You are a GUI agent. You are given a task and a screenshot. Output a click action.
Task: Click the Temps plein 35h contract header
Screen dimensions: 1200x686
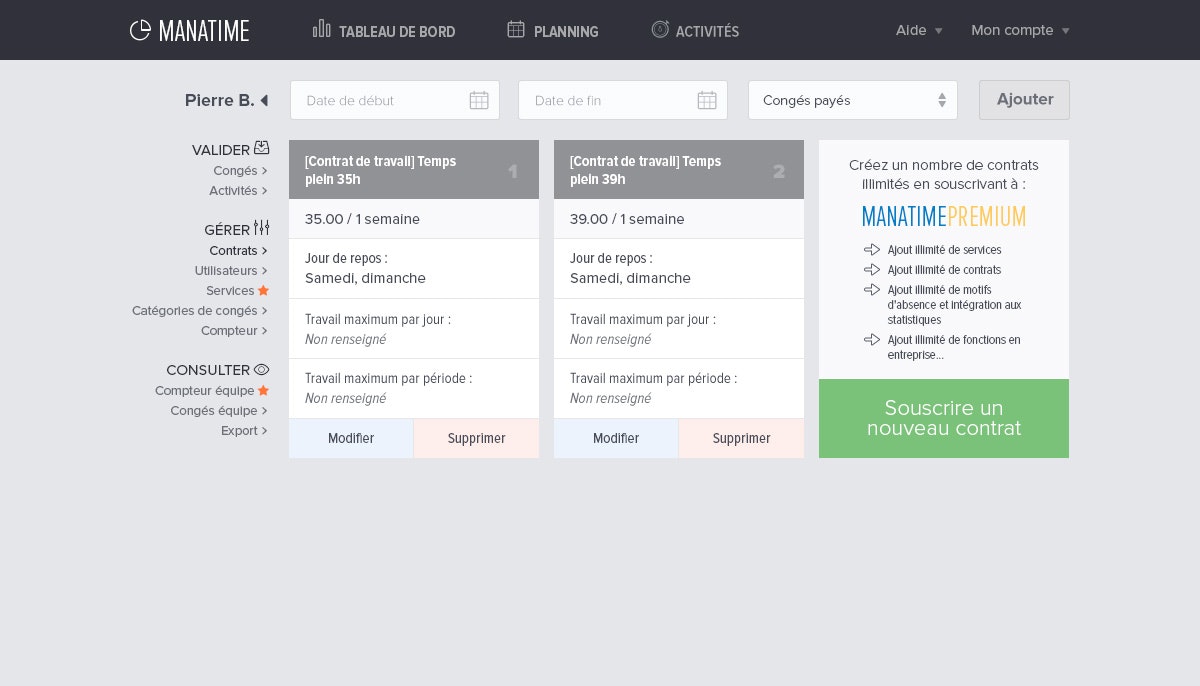point(414,170)
